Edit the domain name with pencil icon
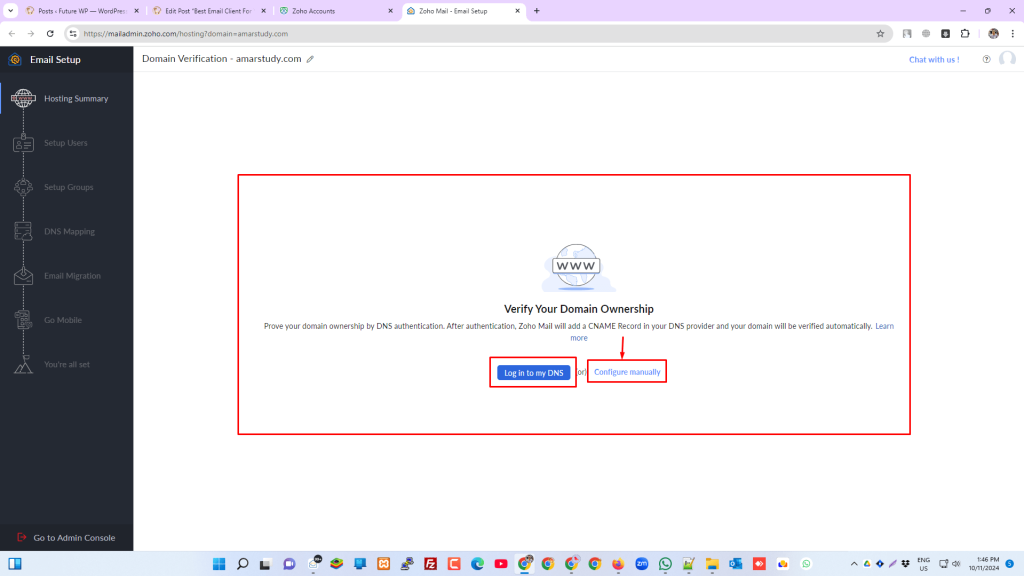The width and height of the screenshot is (1024, 576). (310, 59)
